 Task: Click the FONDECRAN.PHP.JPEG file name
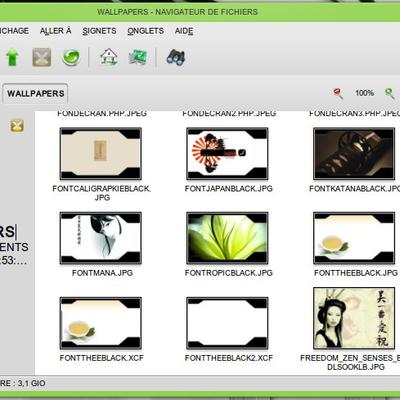102,113
